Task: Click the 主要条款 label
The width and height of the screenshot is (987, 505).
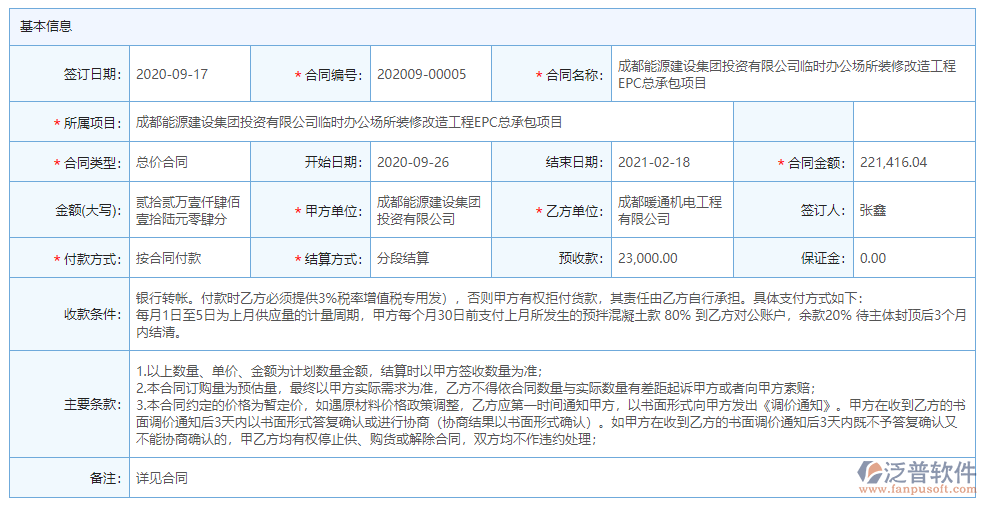Action: (x=93, y=404)
